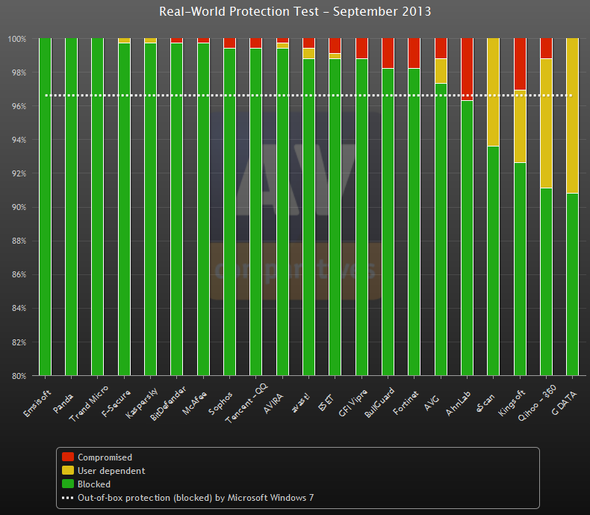Click the Qihoo-360 yellow user-dependent segment
Image resolution: width=590 pixels, height=515 pixels.
546,123
